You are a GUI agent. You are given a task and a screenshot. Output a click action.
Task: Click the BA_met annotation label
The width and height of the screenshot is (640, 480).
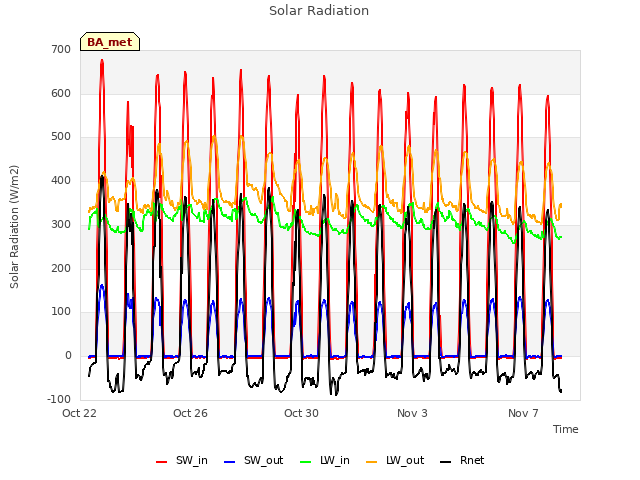[x=110, y=42]
